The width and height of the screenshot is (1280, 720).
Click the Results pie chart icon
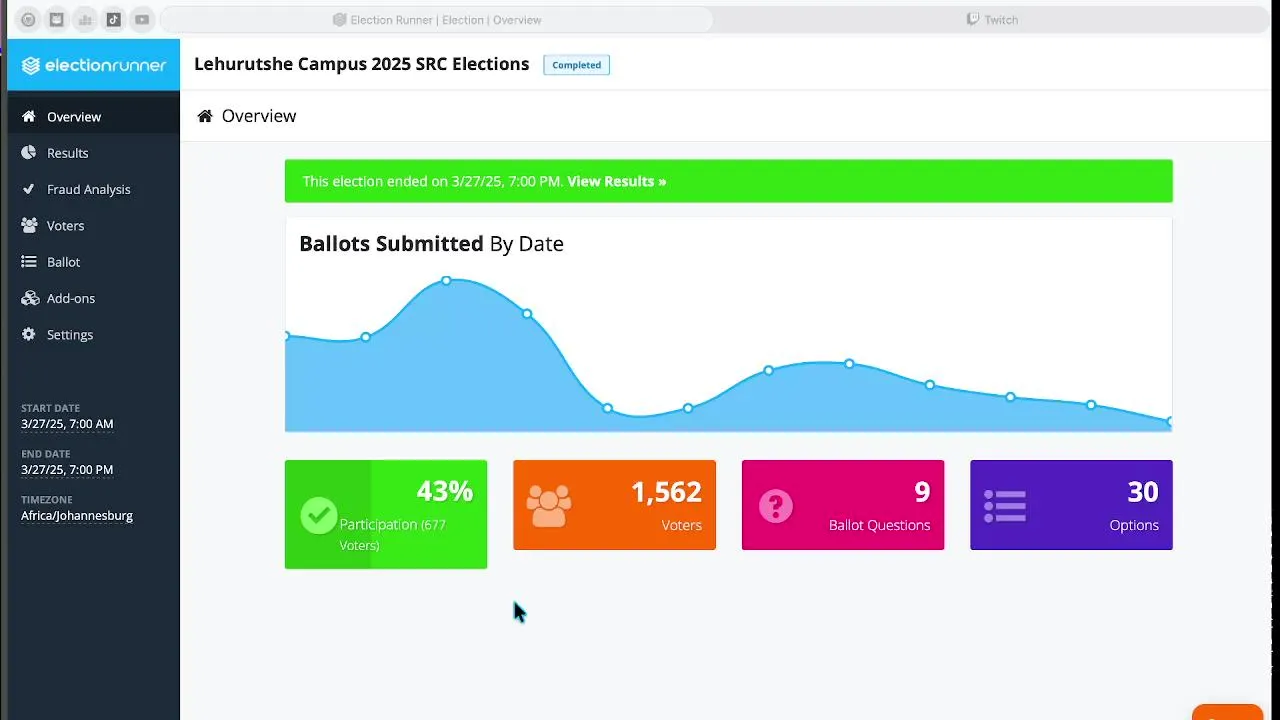29,153
